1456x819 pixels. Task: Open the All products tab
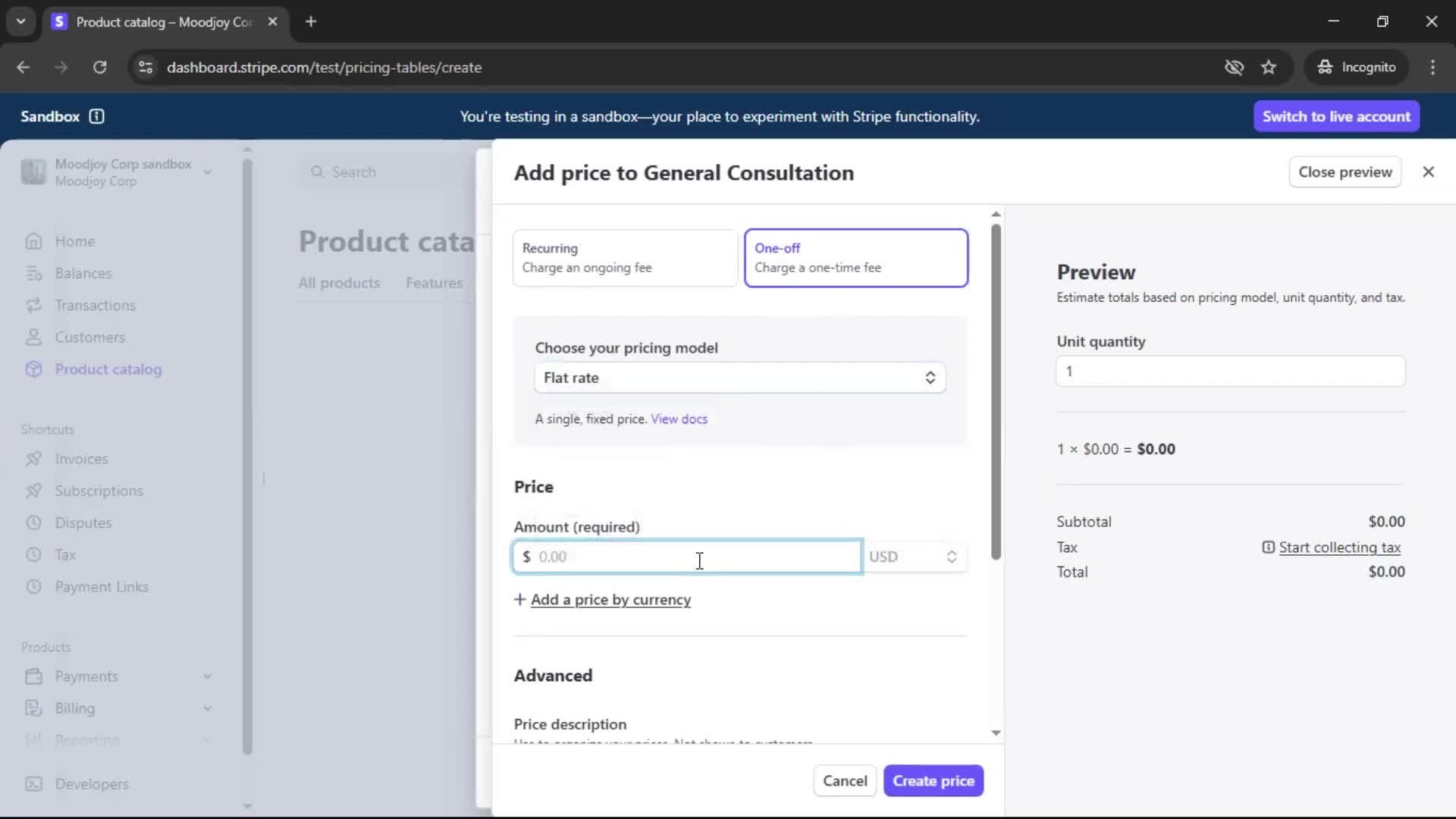tap(339, 283)
